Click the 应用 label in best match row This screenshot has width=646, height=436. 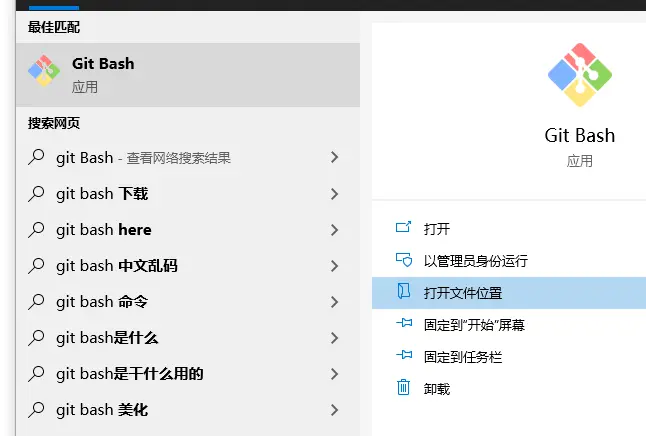tap(85, 87)
